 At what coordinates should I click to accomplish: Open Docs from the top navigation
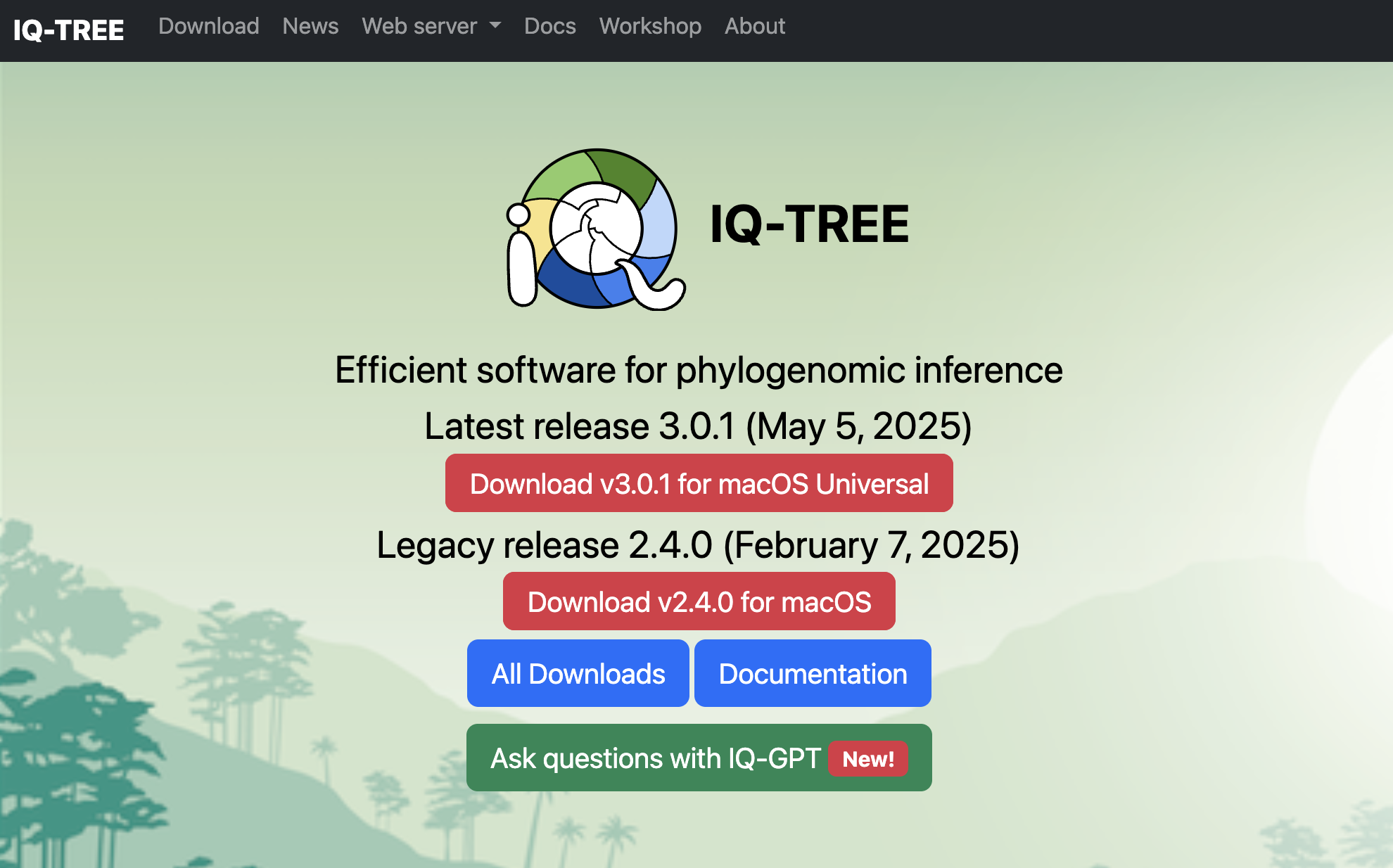549,26
